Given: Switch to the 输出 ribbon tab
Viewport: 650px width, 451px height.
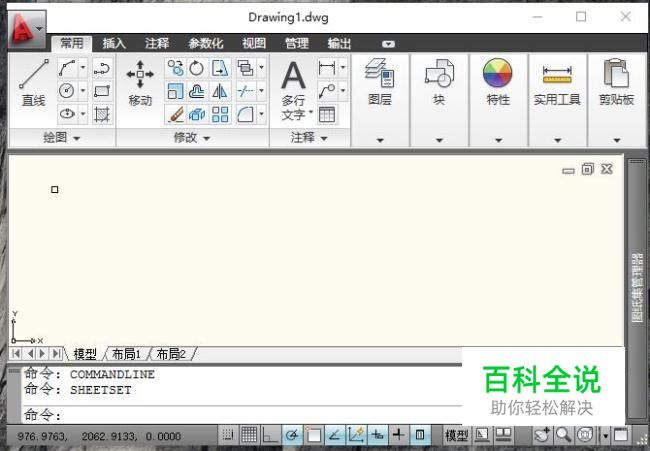Looking at the screenshot, I should click(340, 43).
